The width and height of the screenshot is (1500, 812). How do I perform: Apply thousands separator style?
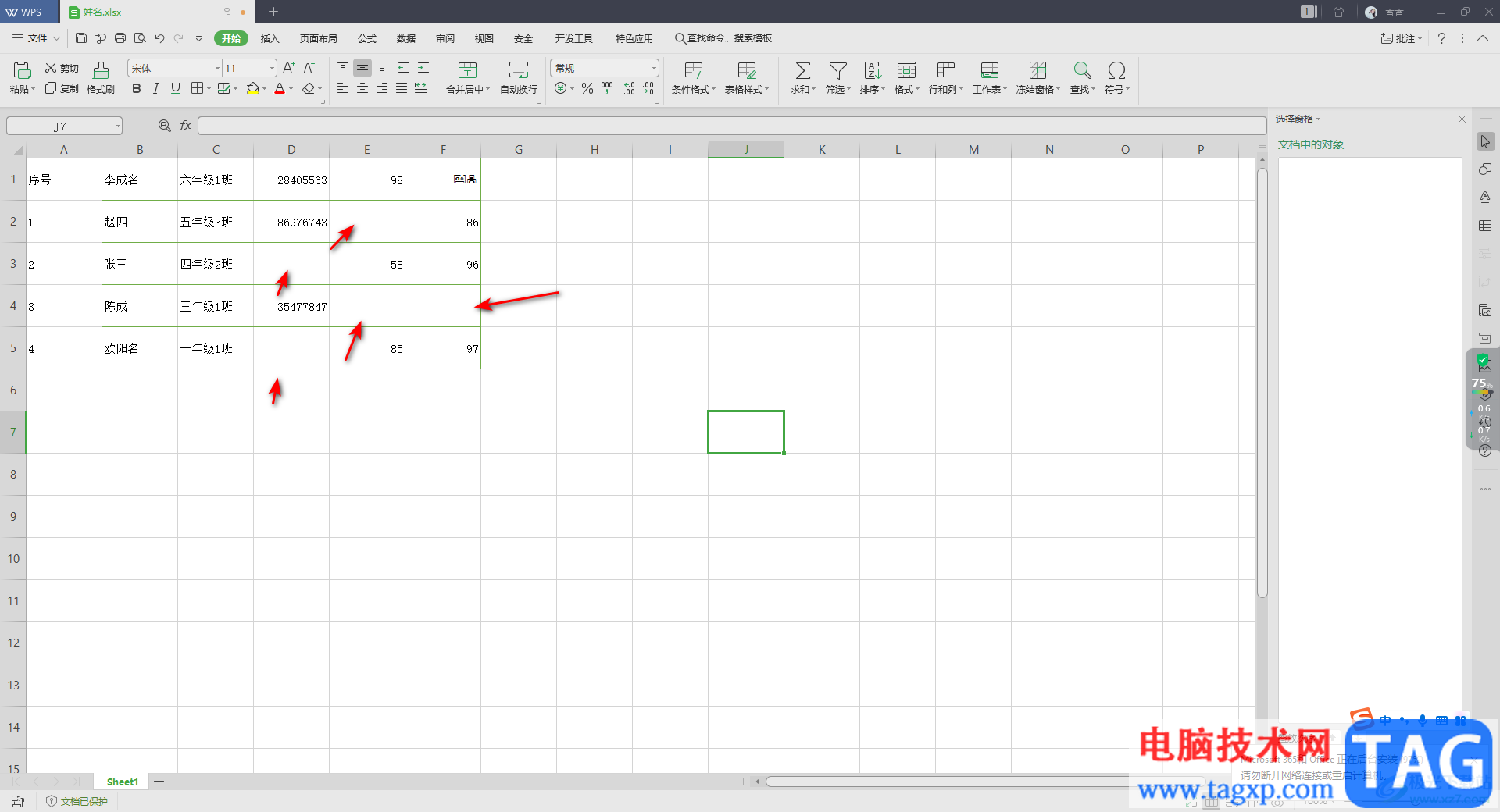tap(607, 88)
